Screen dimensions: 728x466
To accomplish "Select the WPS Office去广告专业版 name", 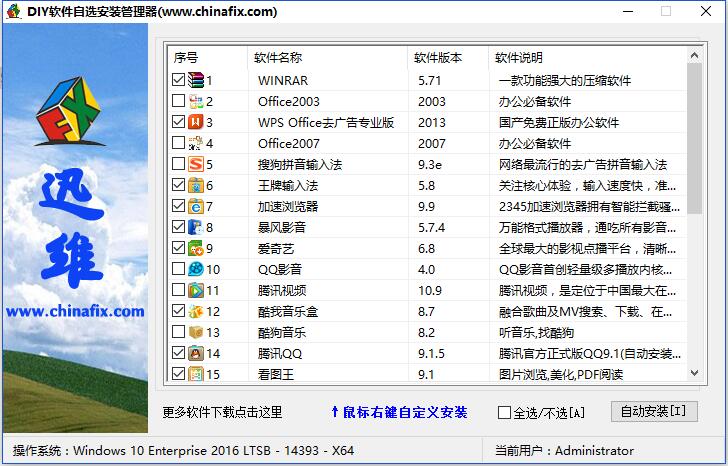I will [326, 123].
